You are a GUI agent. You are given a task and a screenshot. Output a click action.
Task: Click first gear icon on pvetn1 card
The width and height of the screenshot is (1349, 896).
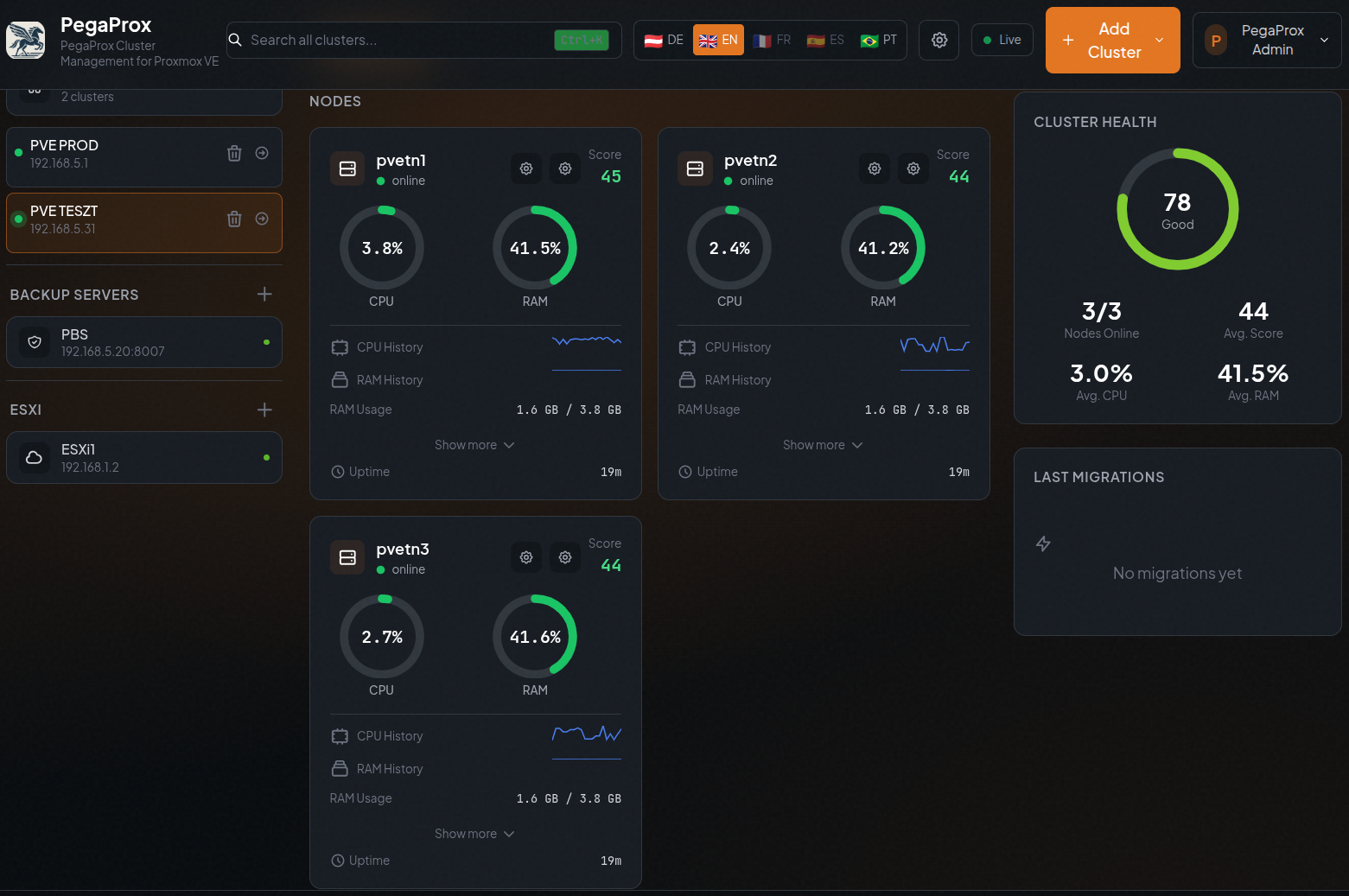(x=526, y=169)
